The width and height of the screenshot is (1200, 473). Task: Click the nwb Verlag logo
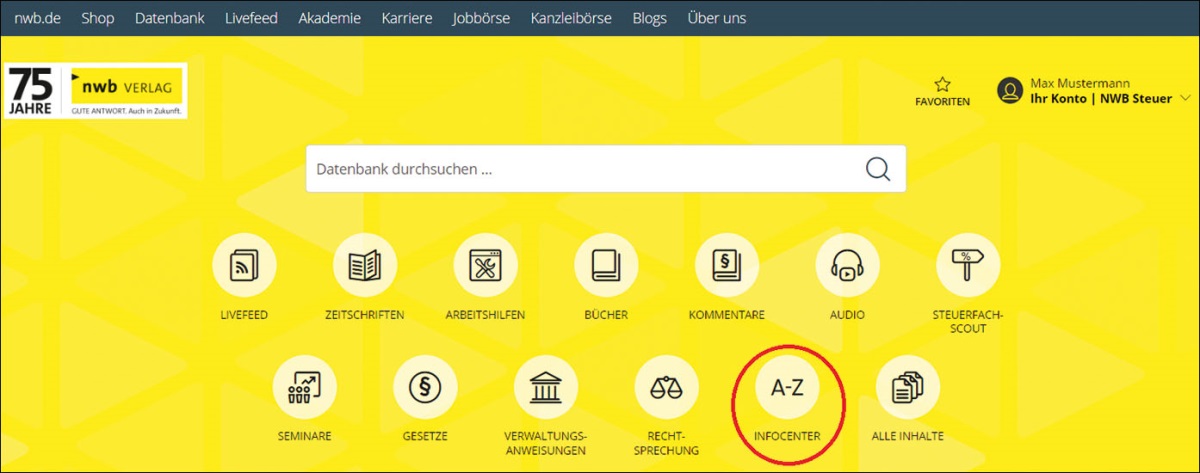coord(126,92)
